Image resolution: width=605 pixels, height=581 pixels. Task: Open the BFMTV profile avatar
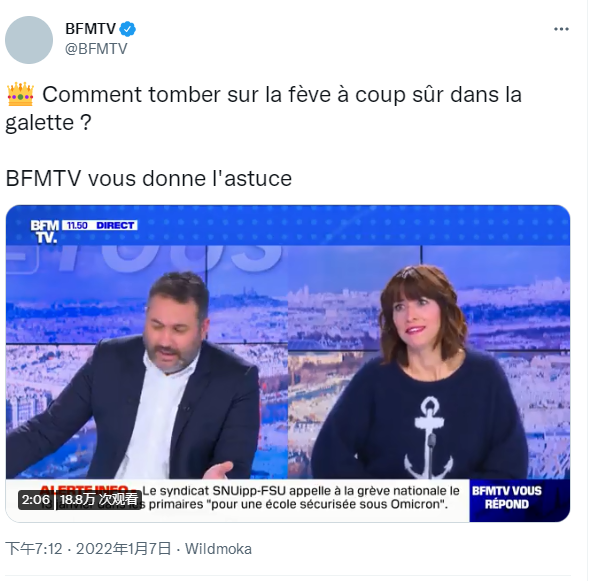point(29,40)
